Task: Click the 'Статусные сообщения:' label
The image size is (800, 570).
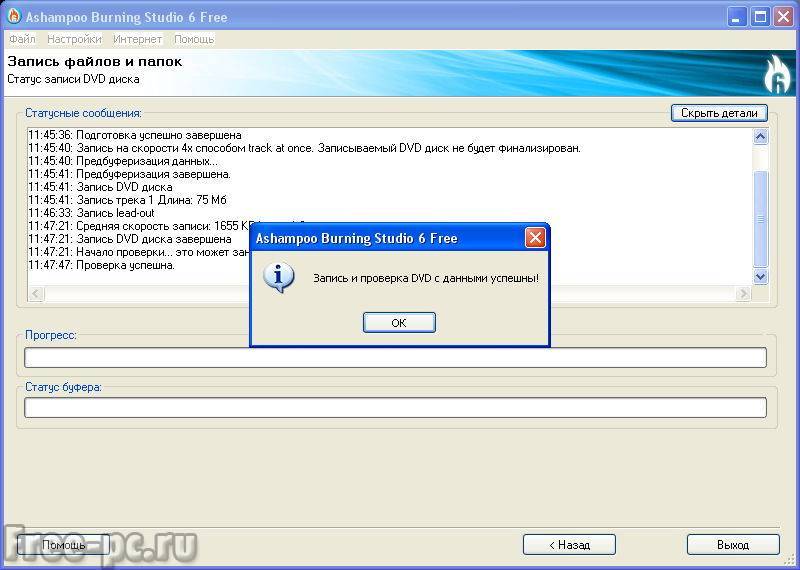Action: [x=84, y=113]
